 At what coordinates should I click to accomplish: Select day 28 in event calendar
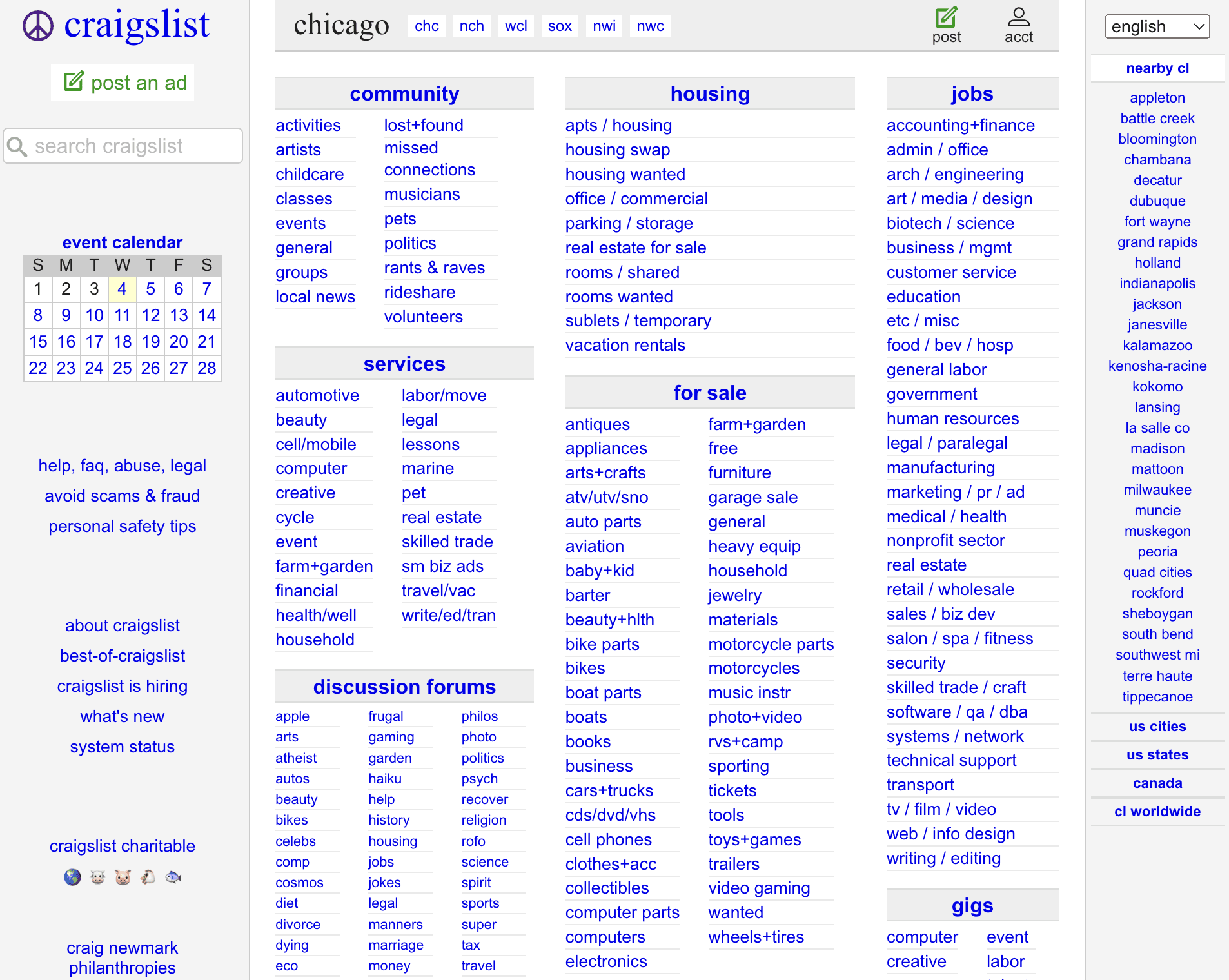pyautogui.click(x=206, y=368)
